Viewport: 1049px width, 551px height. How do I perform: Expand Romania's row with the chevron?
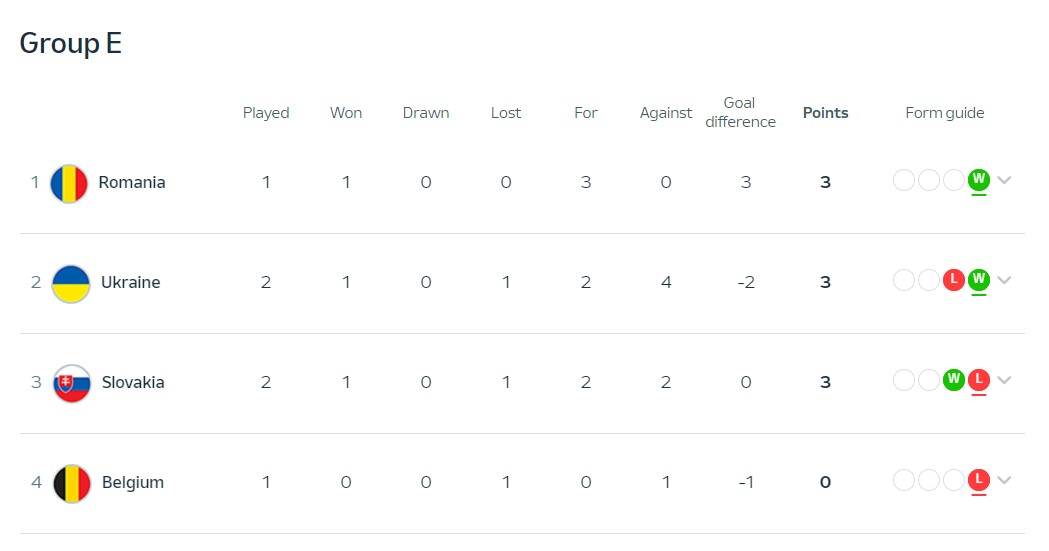[1004, 180]
